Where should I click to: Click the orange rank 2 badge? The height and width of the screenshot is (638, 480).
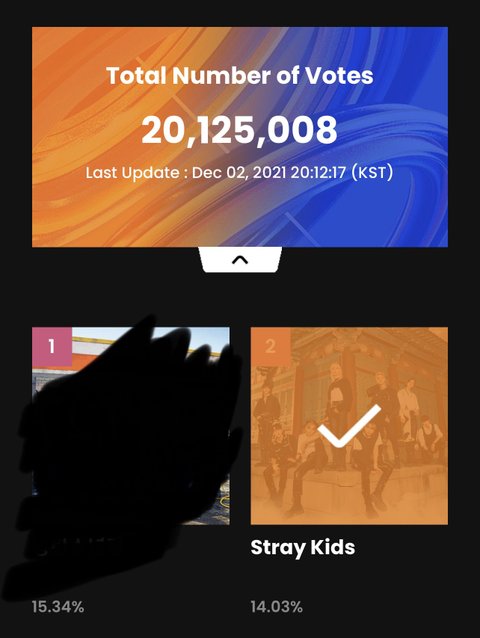tap(271, 347)
